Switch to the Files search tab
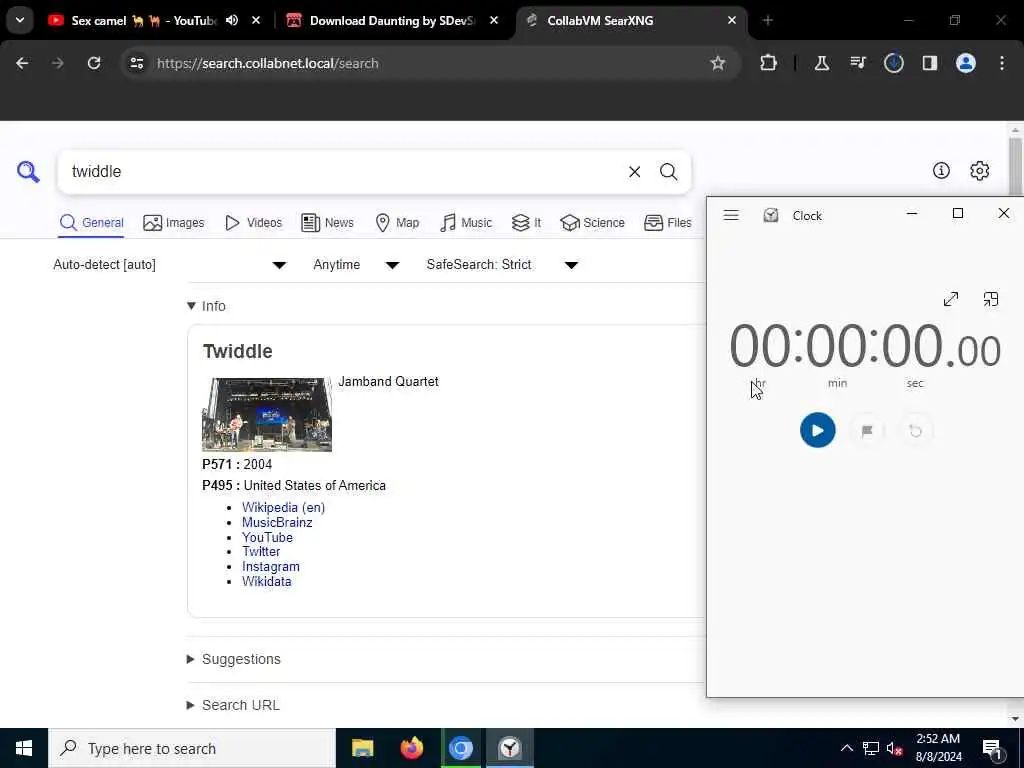The image size is (1024, 768). tap(667, 223)
